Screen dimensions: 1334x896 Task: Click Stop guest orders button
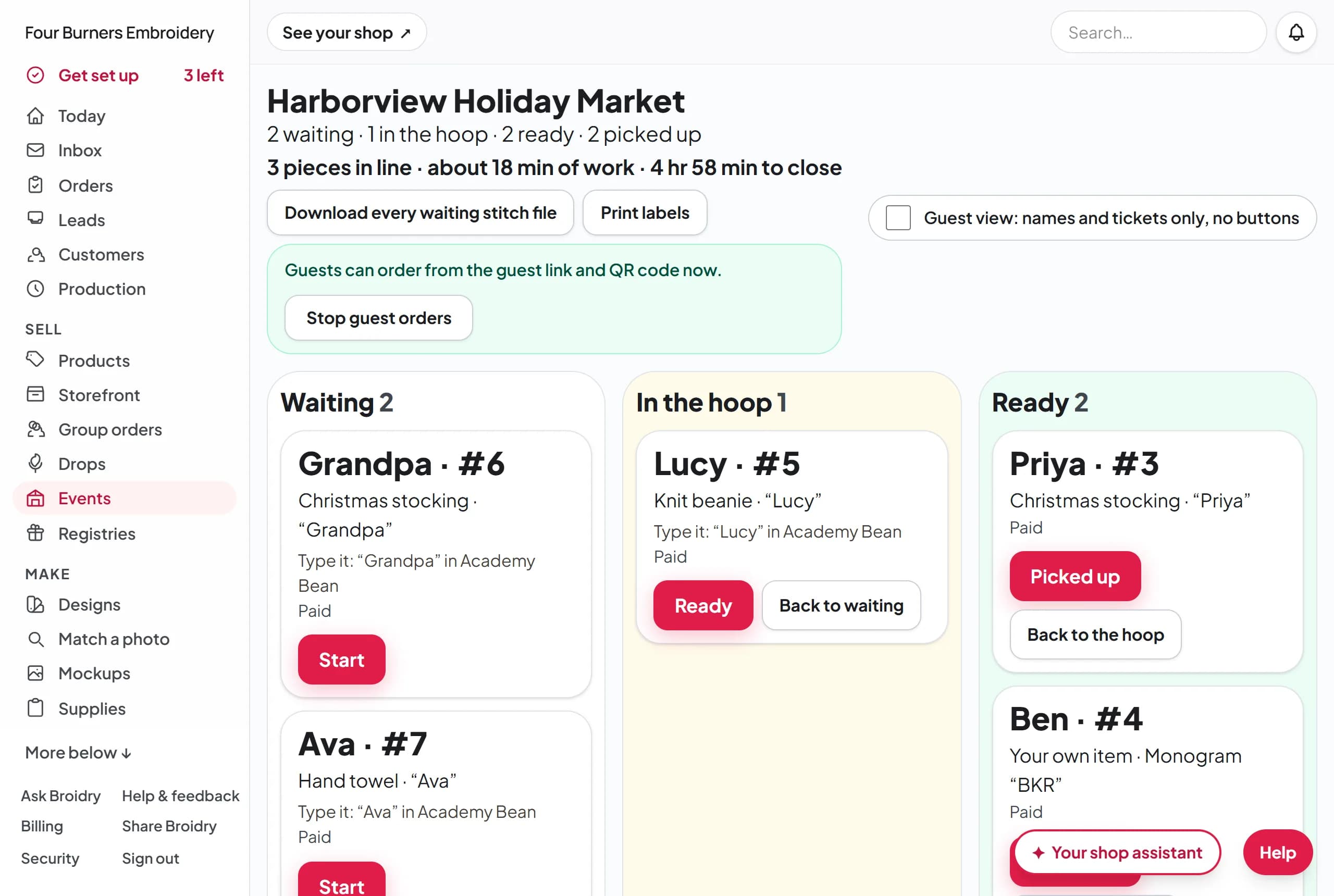point(378,318)
